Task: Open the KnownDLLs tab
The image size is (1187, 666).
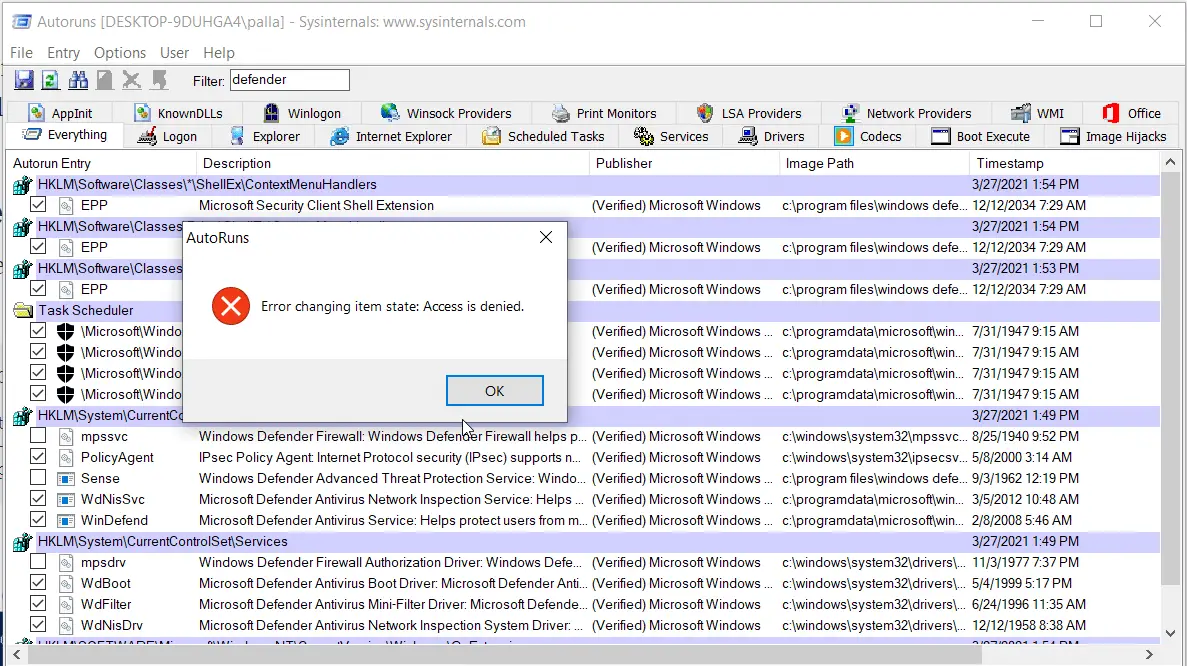Action: click(x=179, y=113)
